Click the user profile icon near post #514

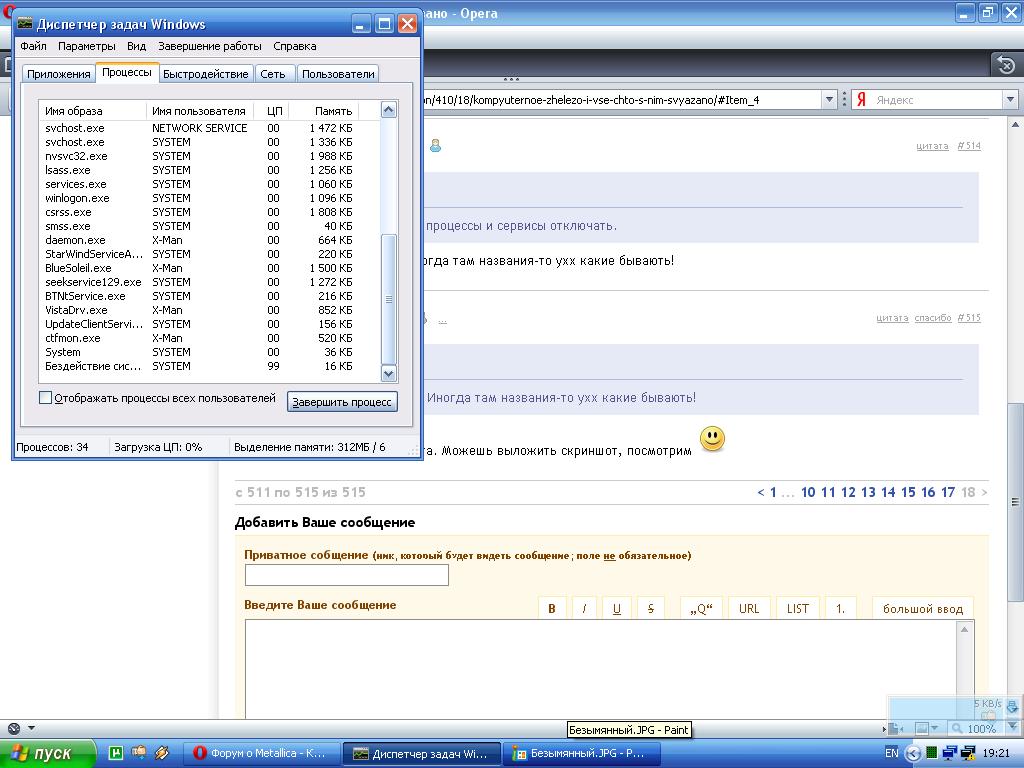click(436, 146)
